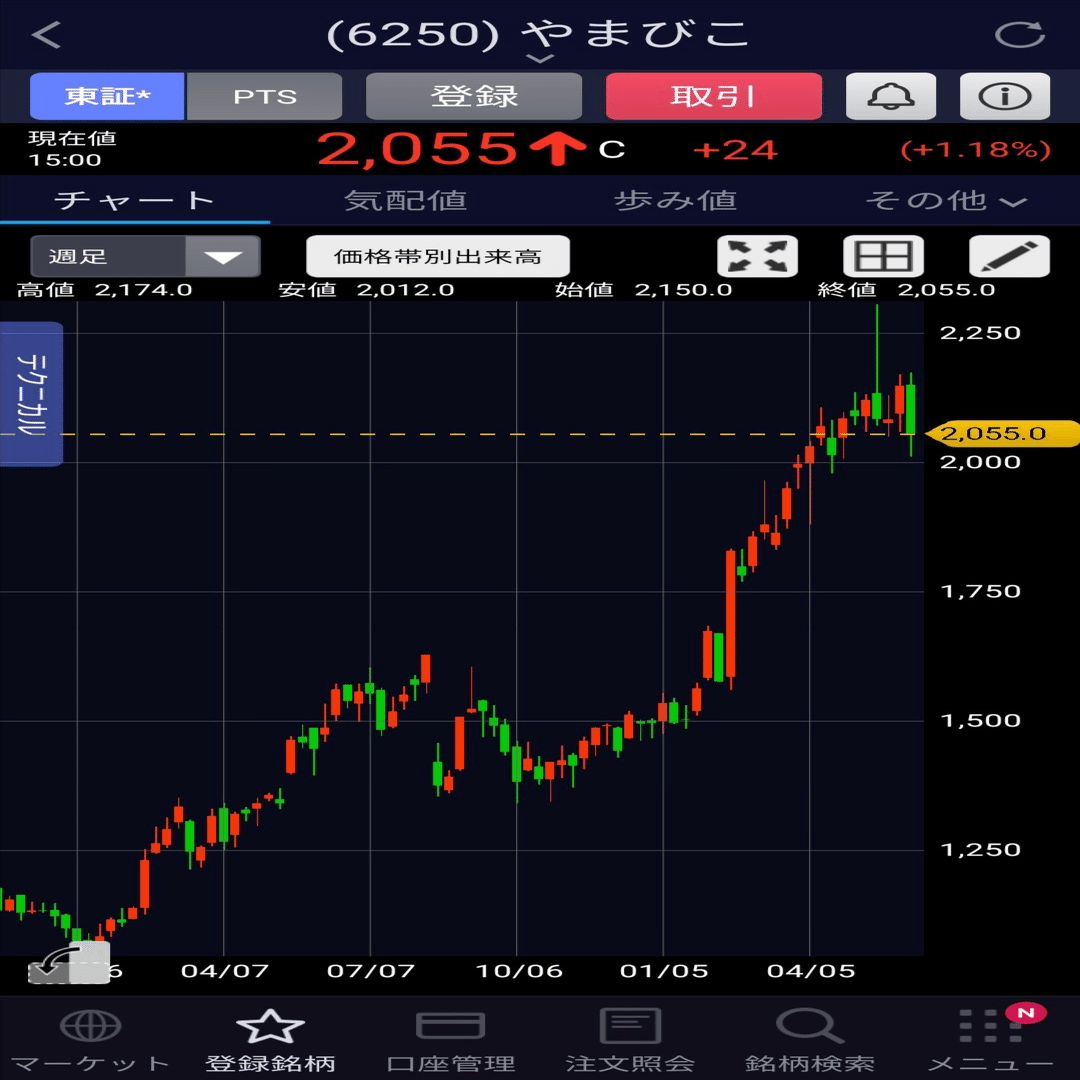1080x1080 pixels.
Task: Click the 2,055.0 current price label
Action: [1002, 434]
